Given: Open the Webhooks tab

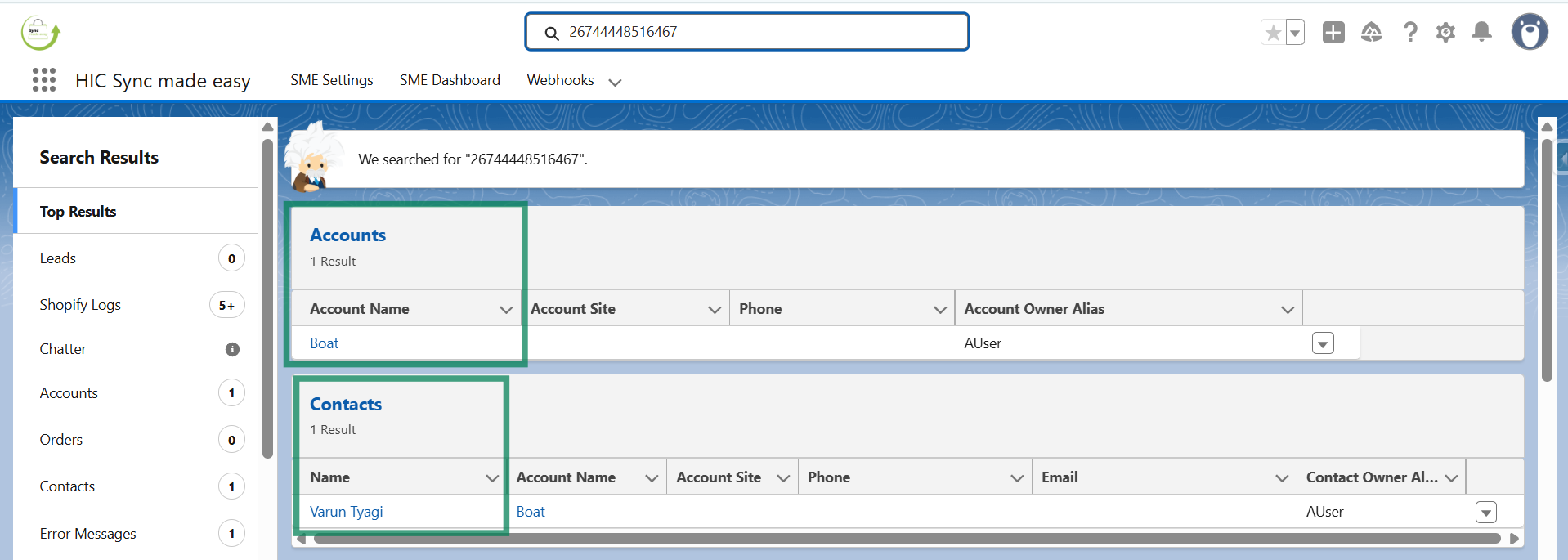Looking at the screenshot, I should (560, 80).
